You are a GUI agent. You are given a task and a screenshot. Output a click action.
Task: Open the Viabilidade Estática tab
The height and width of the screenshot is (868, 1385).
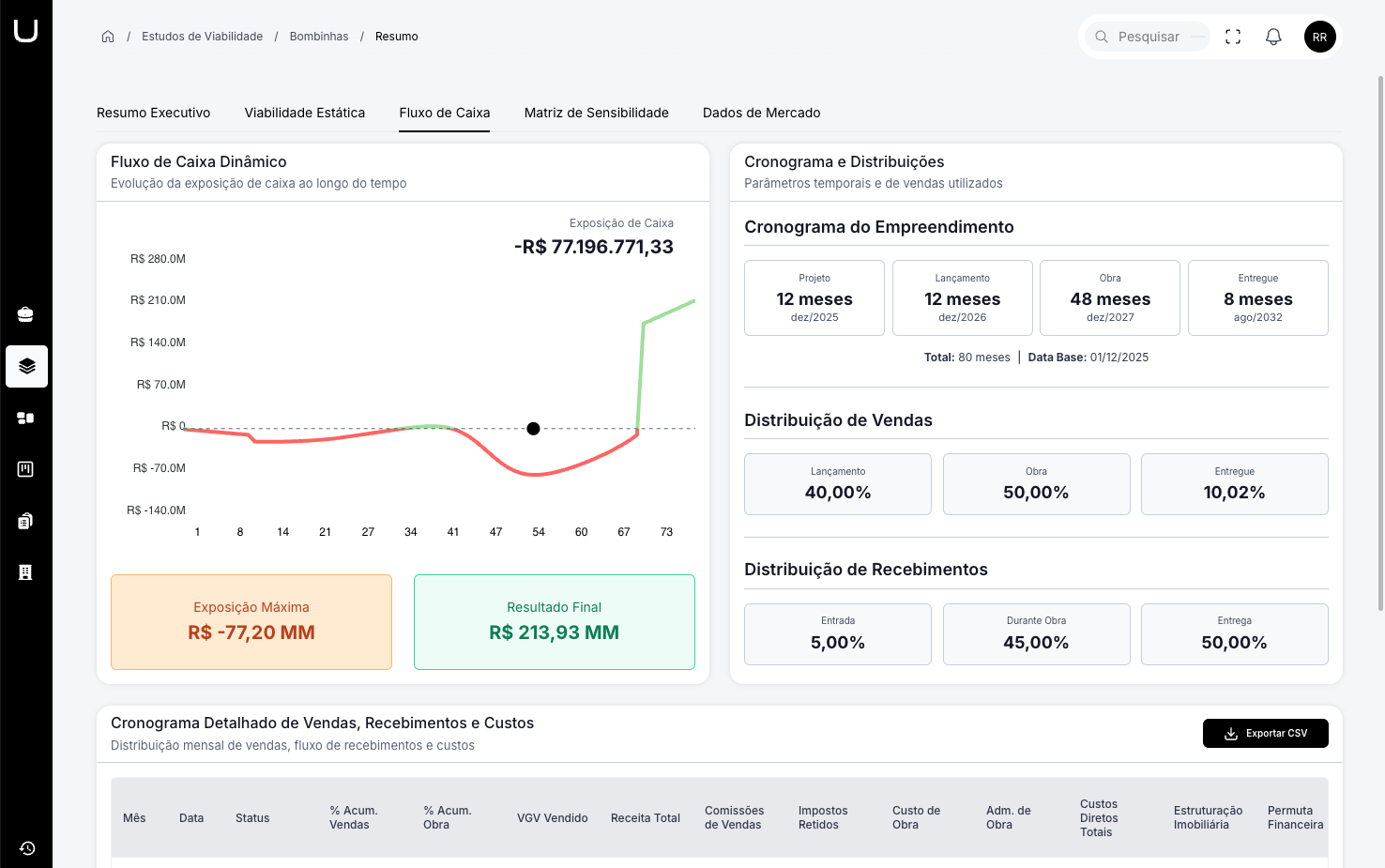[304, 113]
